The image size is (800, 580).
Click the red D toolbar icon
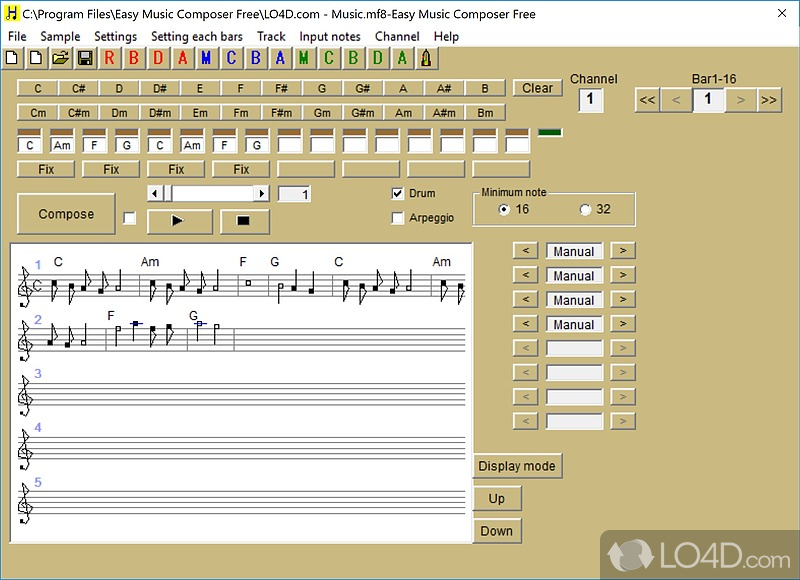pos(158,58)
